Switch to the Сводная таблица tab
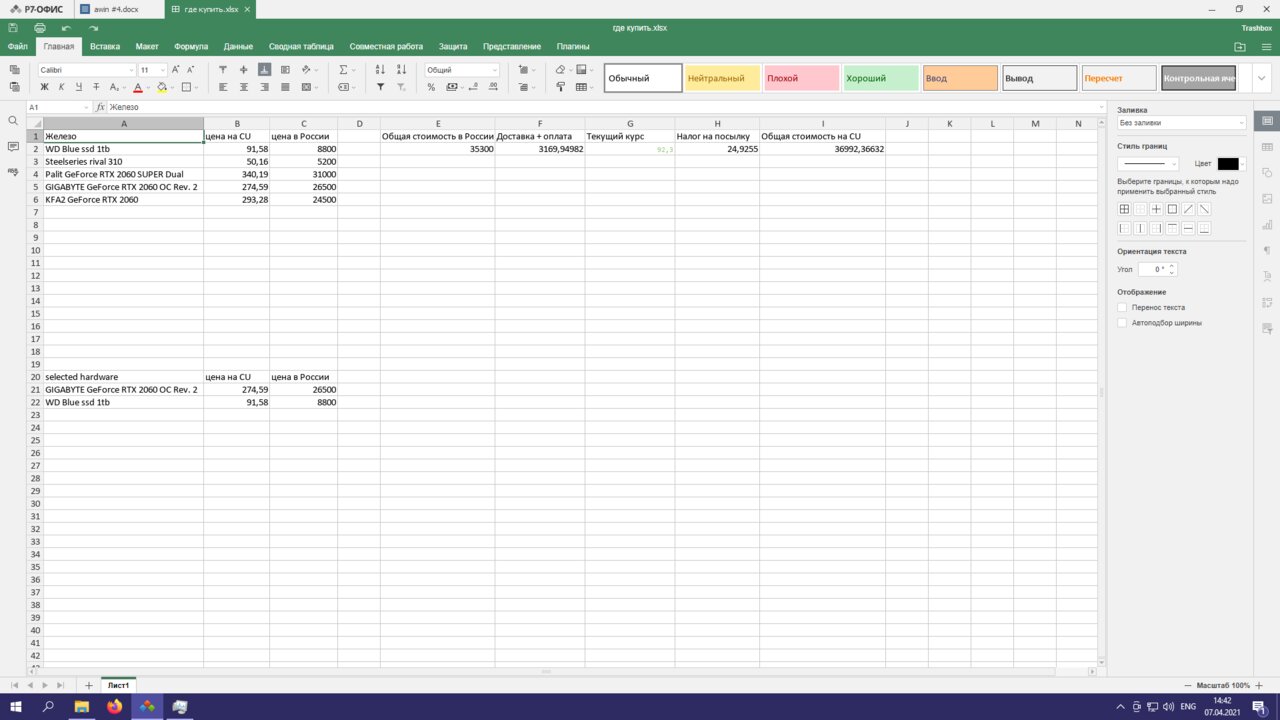The width and height of the screenshot is (1280, 720). pyautogui.click(x=301, y=47)
